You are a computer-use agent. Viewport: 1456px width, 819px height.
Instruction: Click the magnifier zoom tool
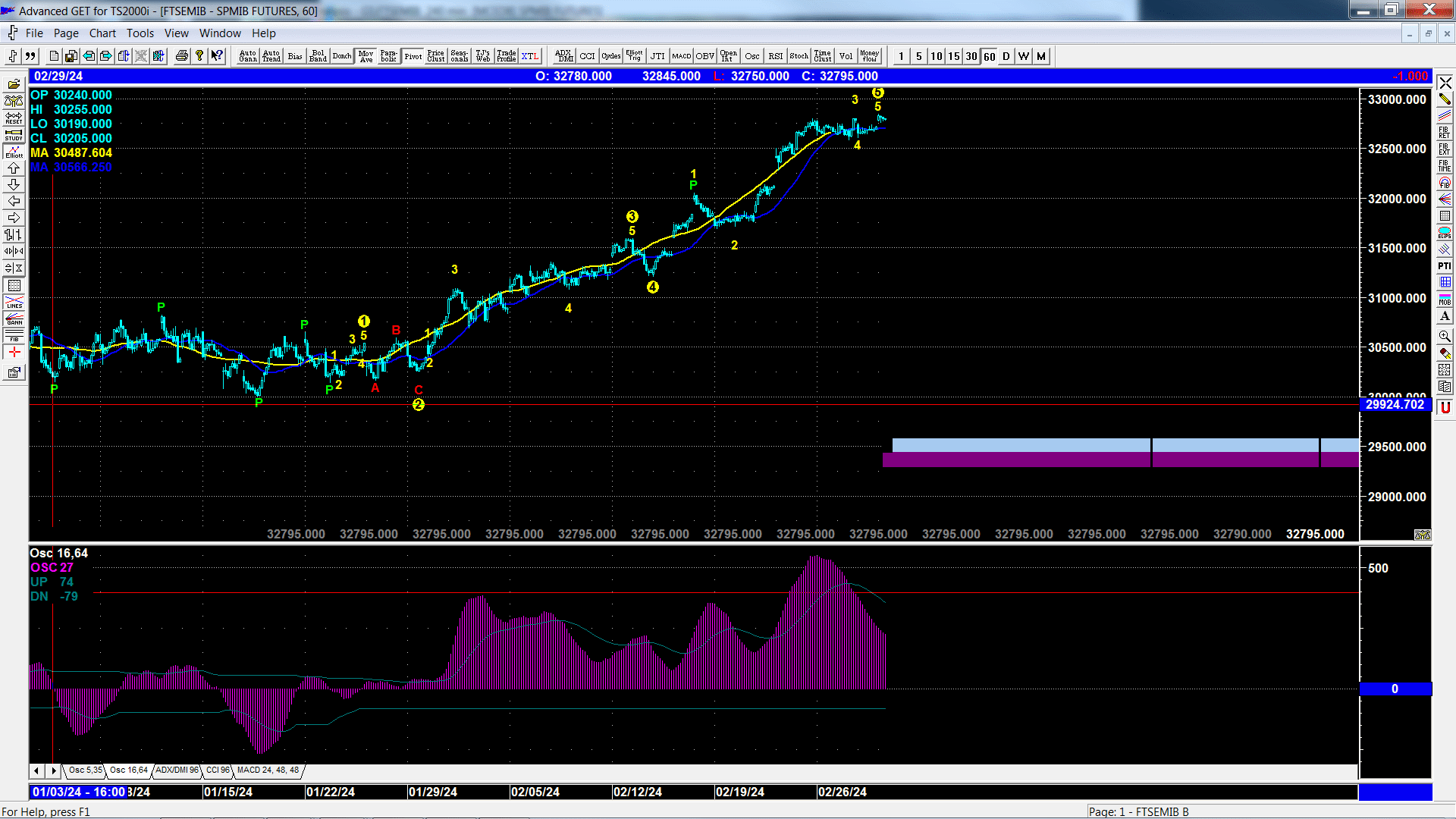(1445, 336)
